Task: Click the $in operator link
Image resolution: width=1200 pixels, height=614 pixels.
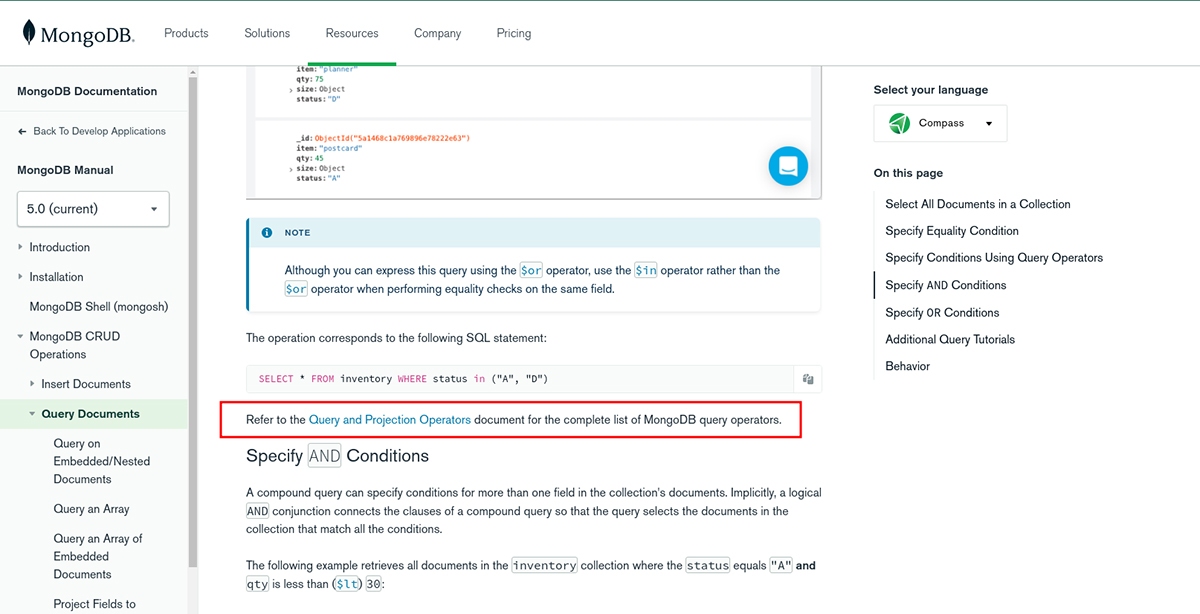Action: tap(645, 271)
